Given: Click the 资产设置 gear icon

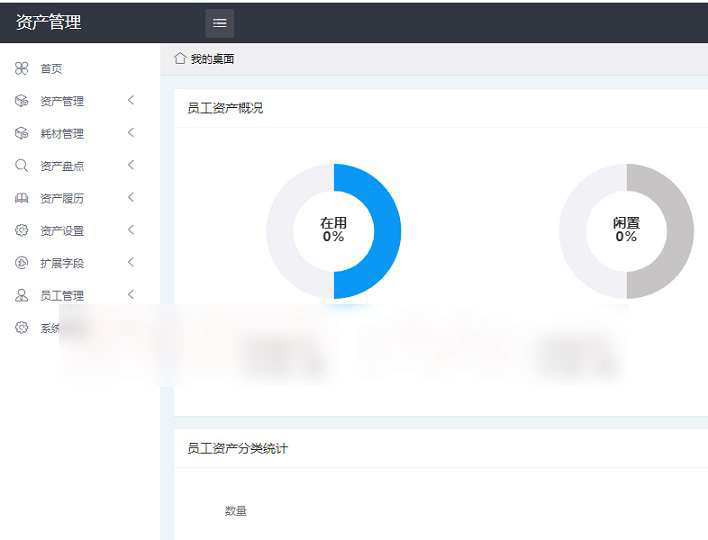Looking at the screenshot, I should point(21,230).
